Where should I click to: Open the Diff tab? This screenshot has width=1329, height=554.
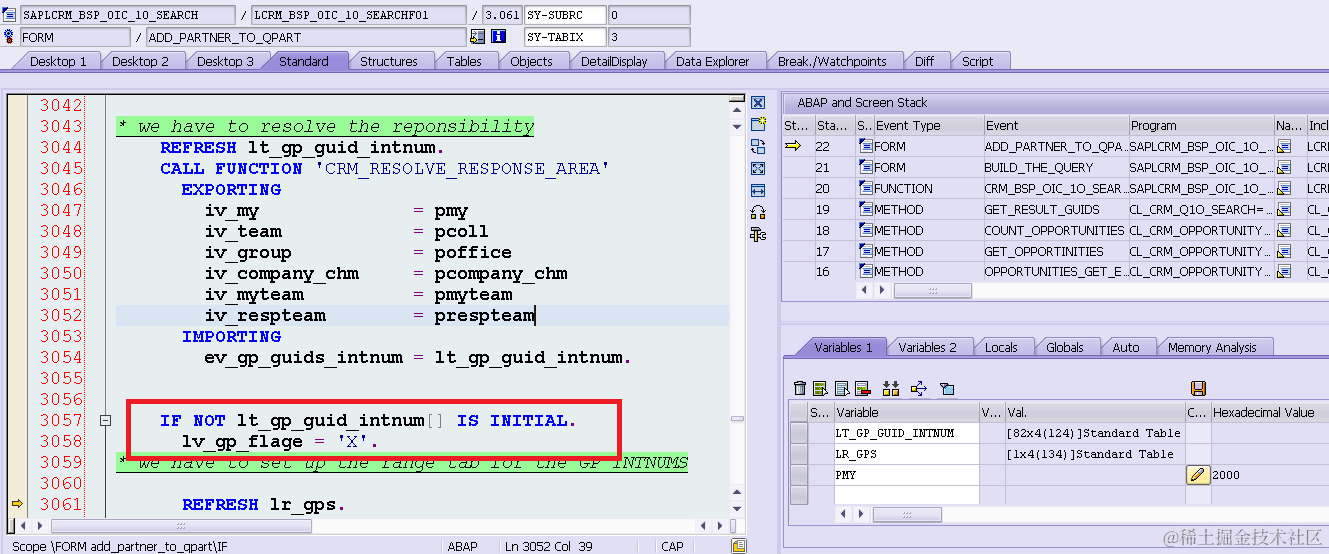pos(924,61)
